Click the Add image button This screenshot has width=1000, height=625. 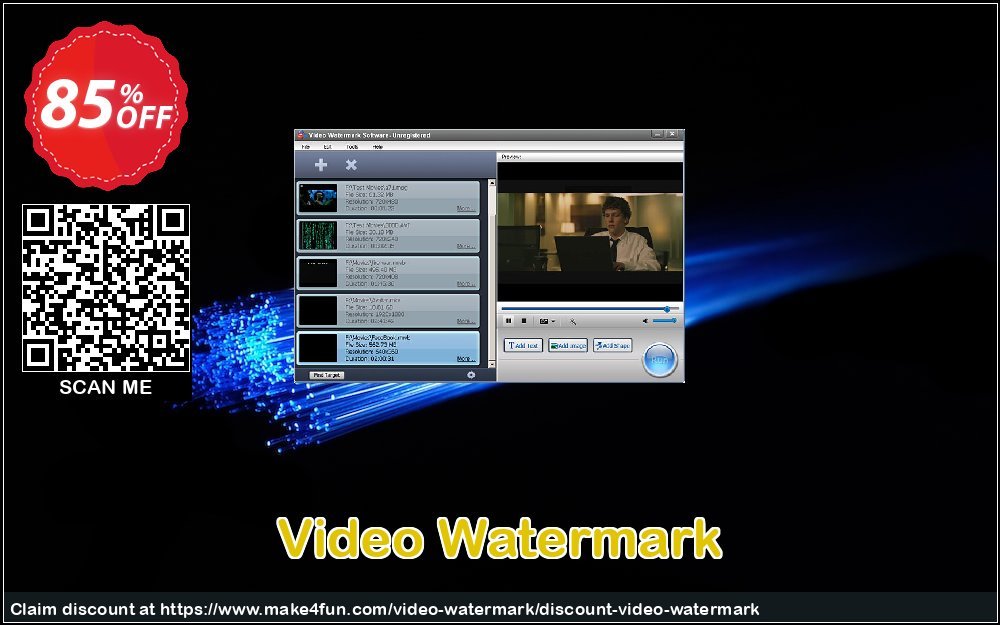[568, 346]
